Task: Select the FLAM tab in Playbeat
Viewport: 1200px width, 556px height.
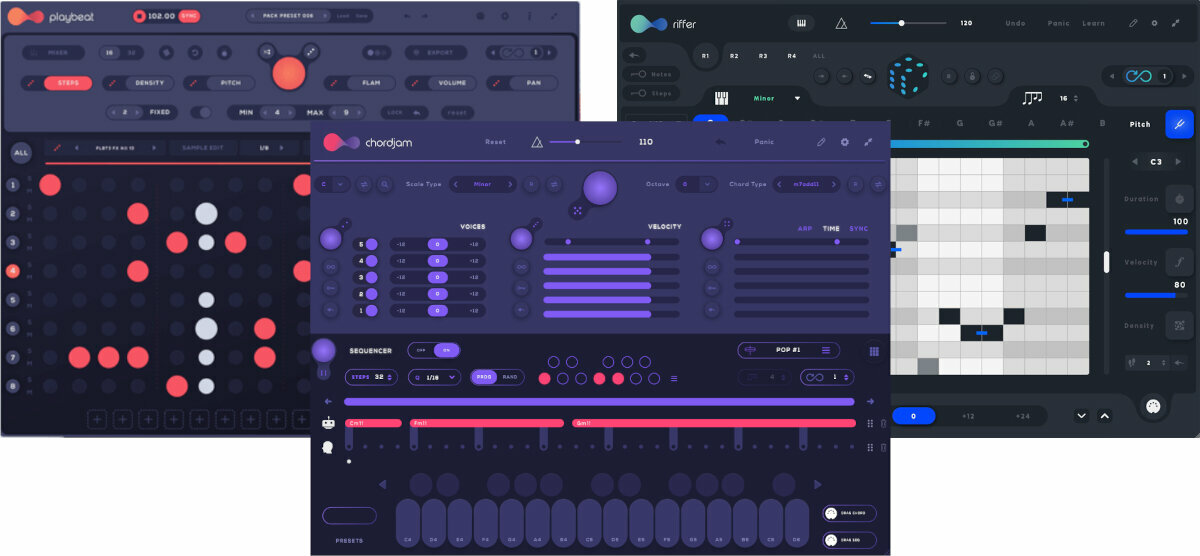Action: pos(371,83)
